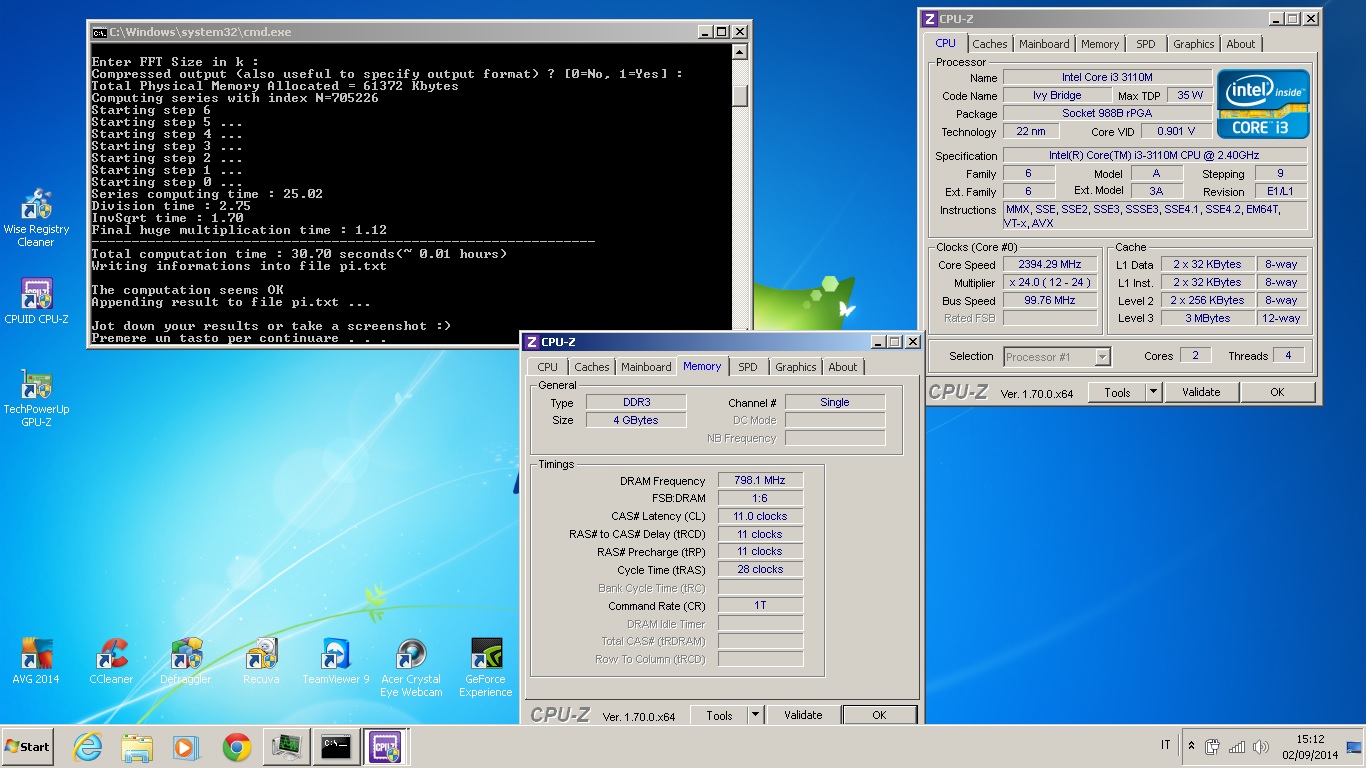1366x768 pixels.
Task: Open the clock showing 15:12
Action: coord(1309,747)
